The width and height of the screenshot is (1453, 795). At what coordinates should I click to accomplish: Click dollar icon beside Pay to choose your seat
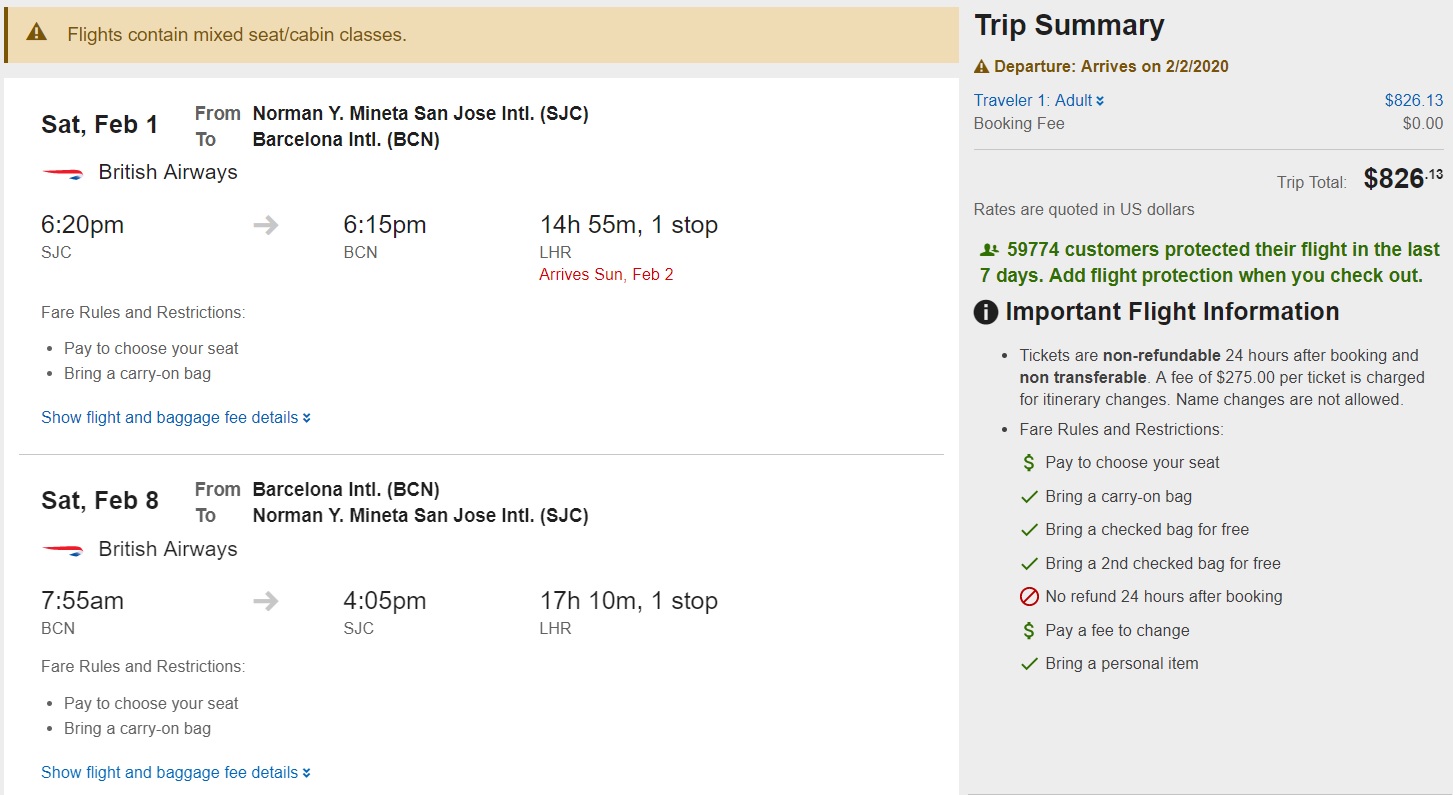[x=1028, y=463]
